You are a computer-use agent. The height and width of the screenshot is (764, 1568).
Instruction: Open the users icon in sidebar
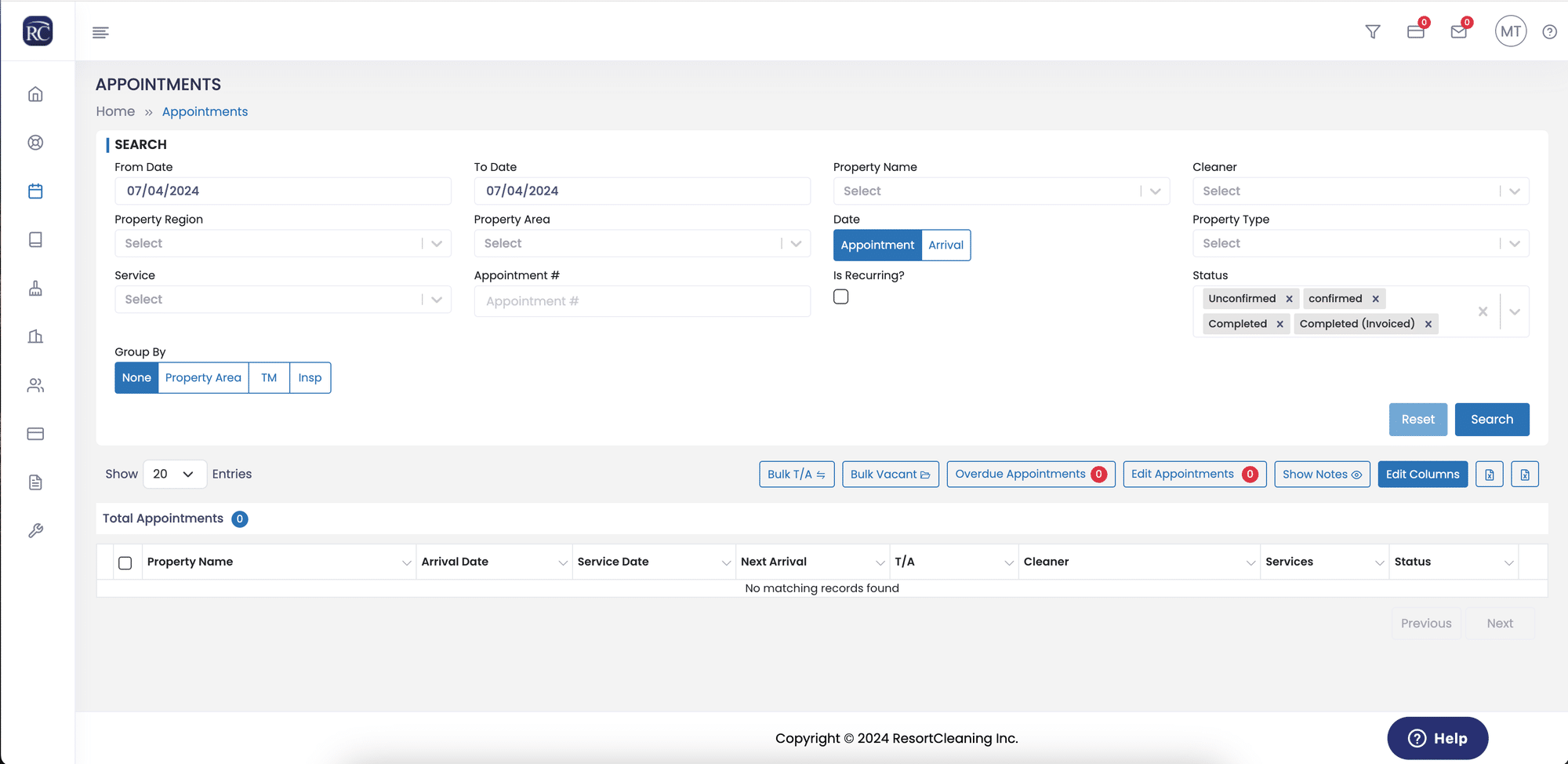click(35, 385)
